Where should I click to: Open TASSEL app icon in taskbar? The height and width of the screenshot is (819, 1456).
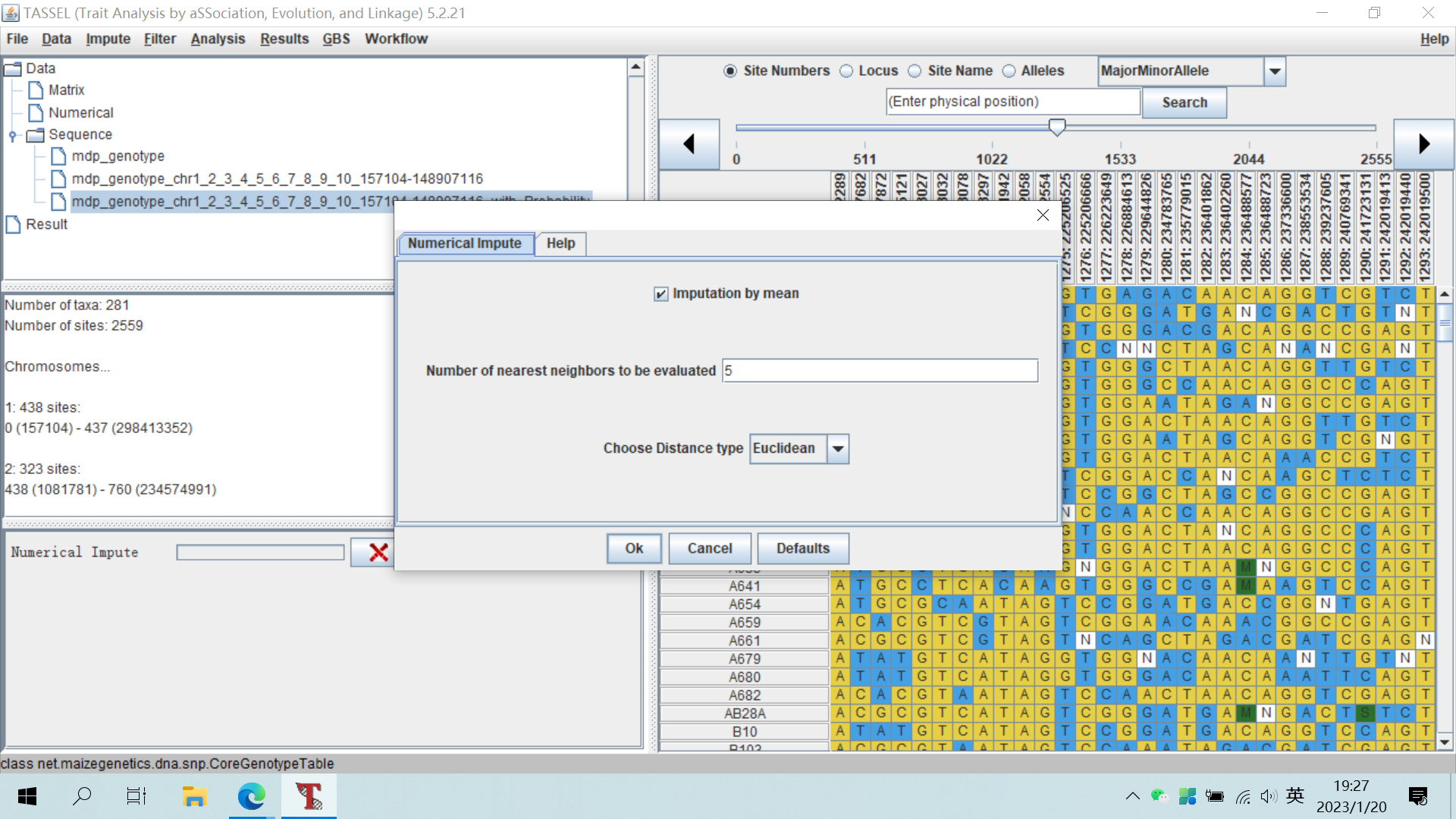click(x=309, y=795)
